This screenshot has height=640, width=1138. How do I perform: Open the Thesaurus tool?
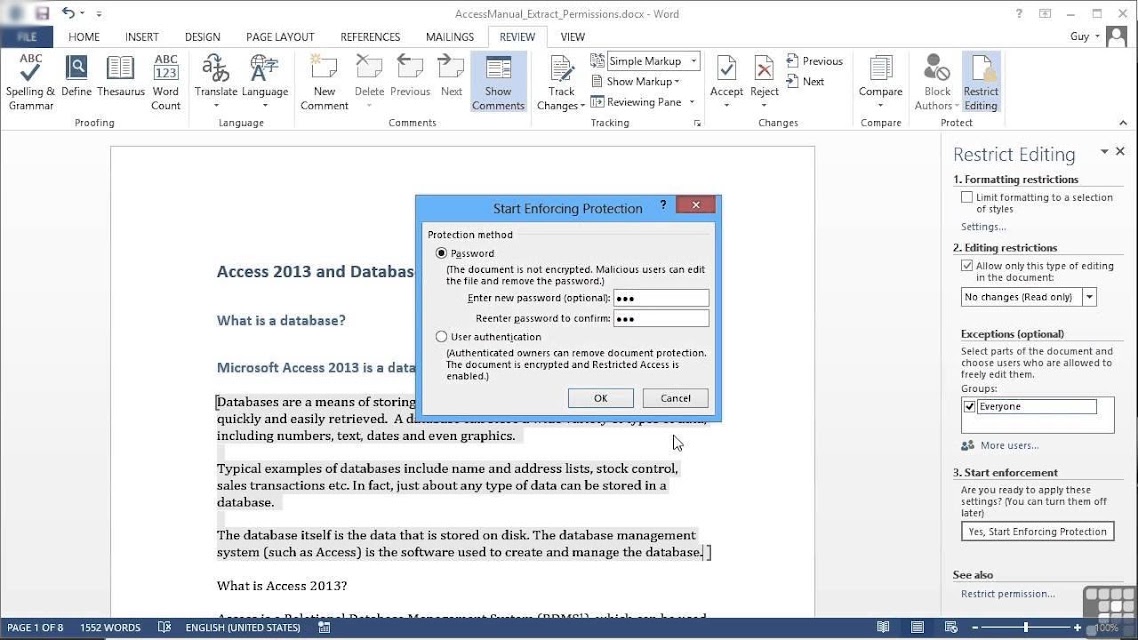(120, 76)
